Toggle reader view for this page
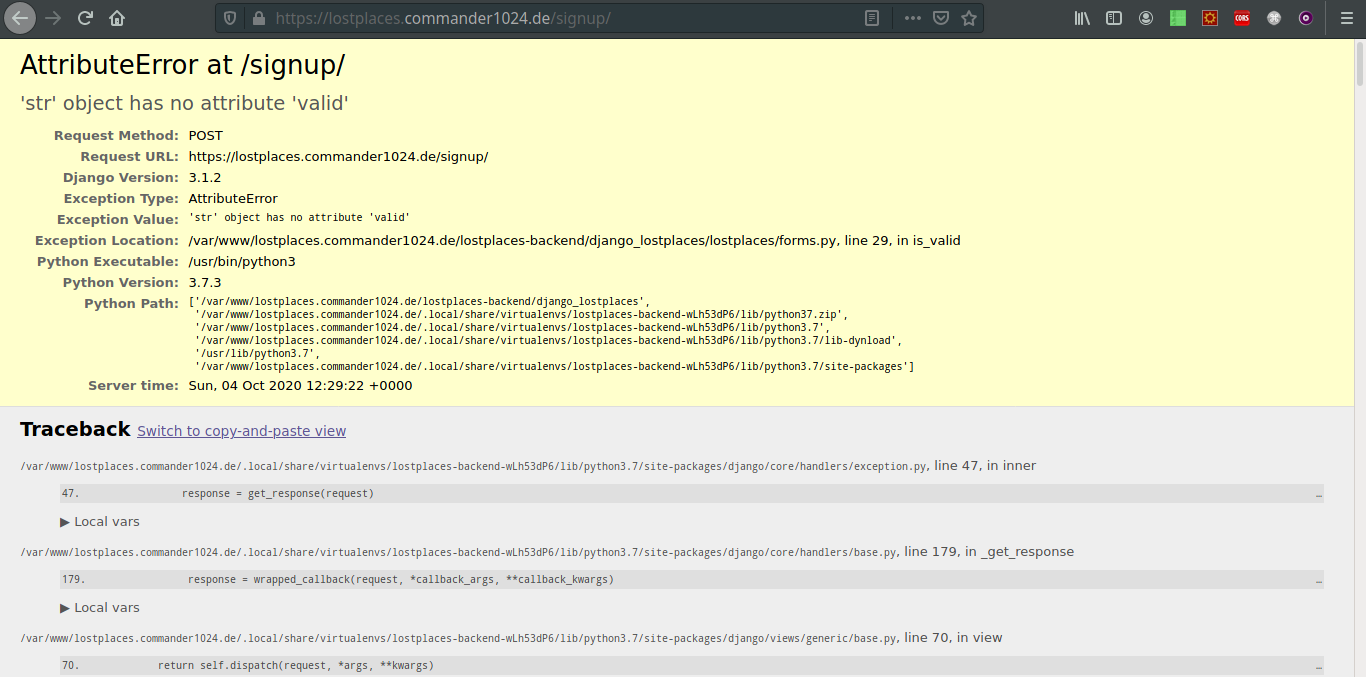The width and height of the screenshot is (1366, 677). pos(873,18)
